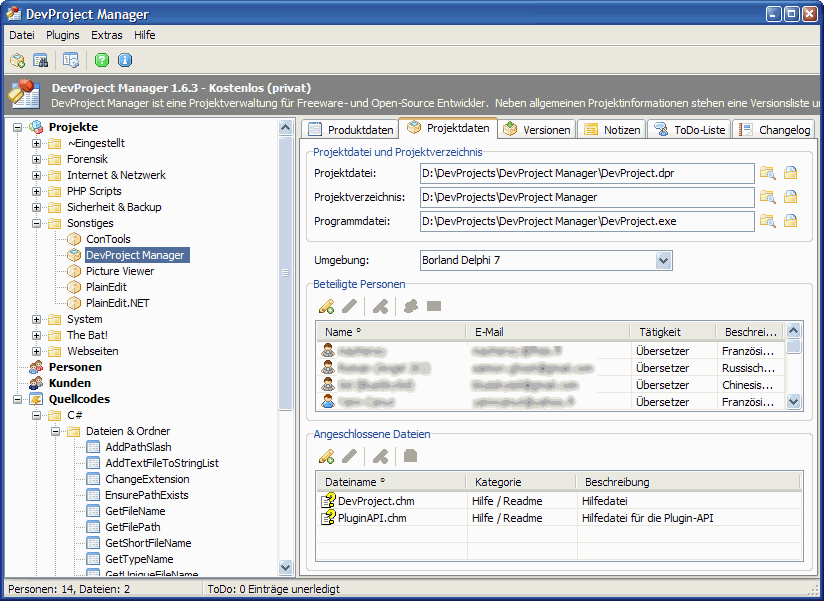
Task: Open the Umgebung dropdown
Action: (x=663, y=260)
